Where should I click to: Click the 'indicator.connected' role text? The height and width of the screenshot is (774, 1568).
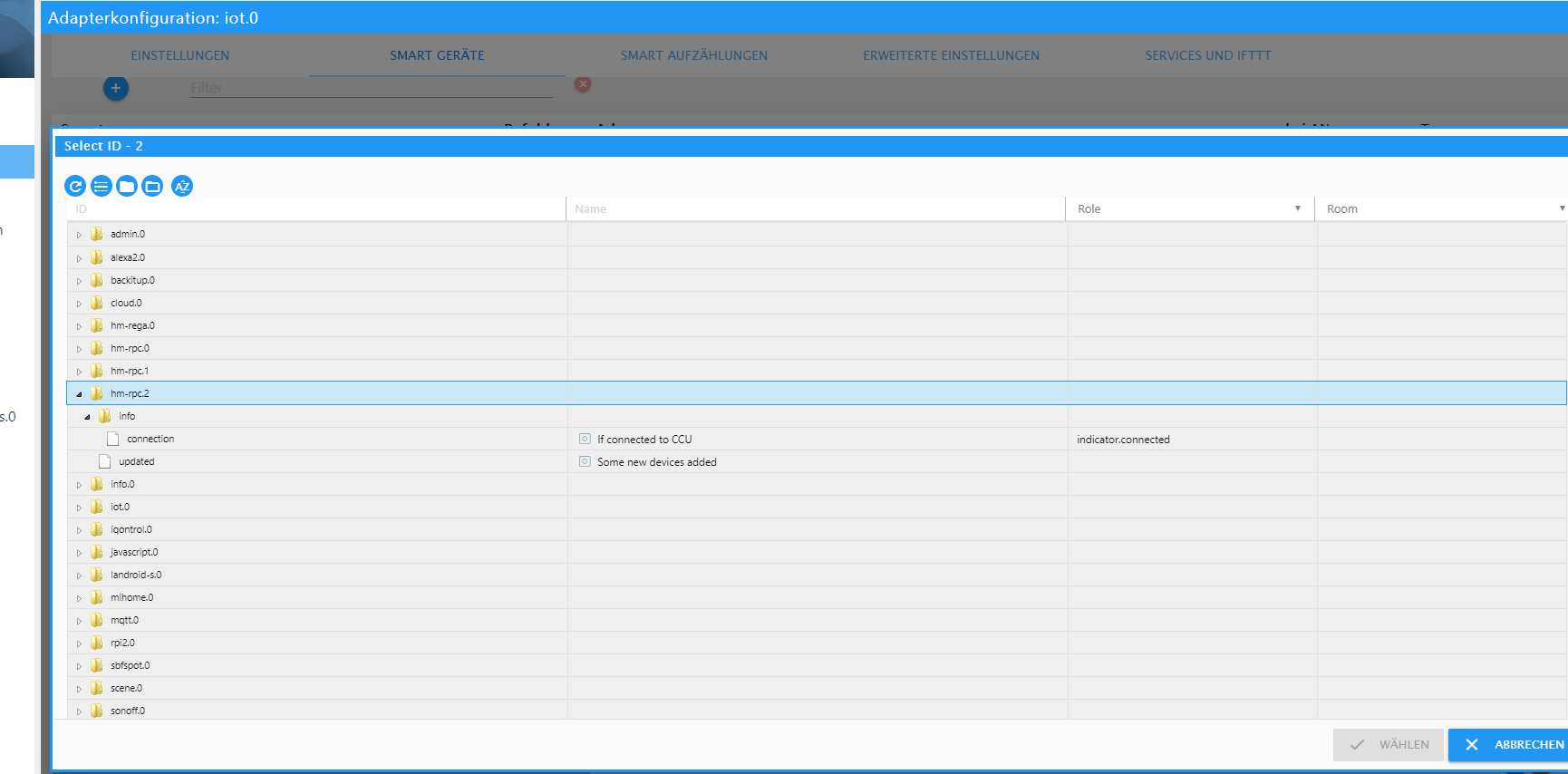coord(1123,440)
